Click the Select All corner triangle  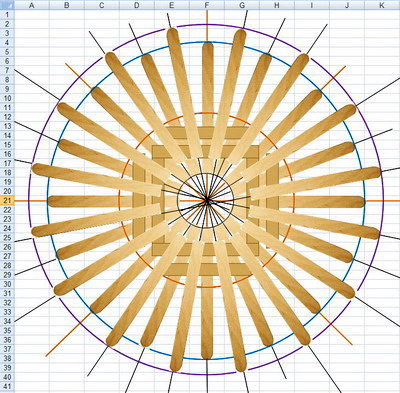tap(7, 5)
